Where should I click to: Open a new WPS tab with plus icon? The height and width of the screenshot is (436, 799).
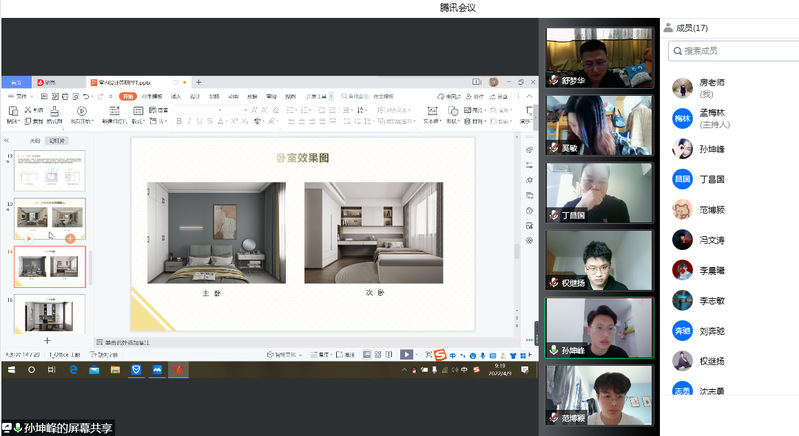(198, 82)
